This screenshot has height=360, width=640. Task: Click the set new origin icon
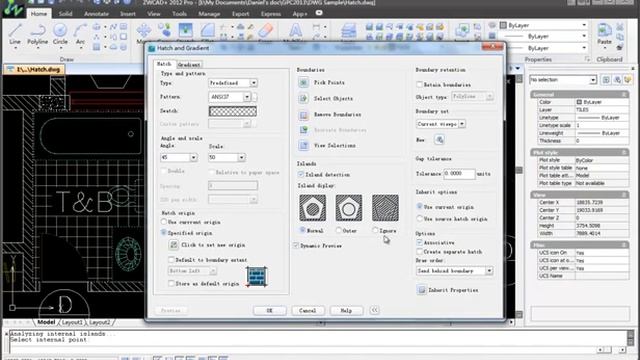pyautogui.click(x=173, y=245)
